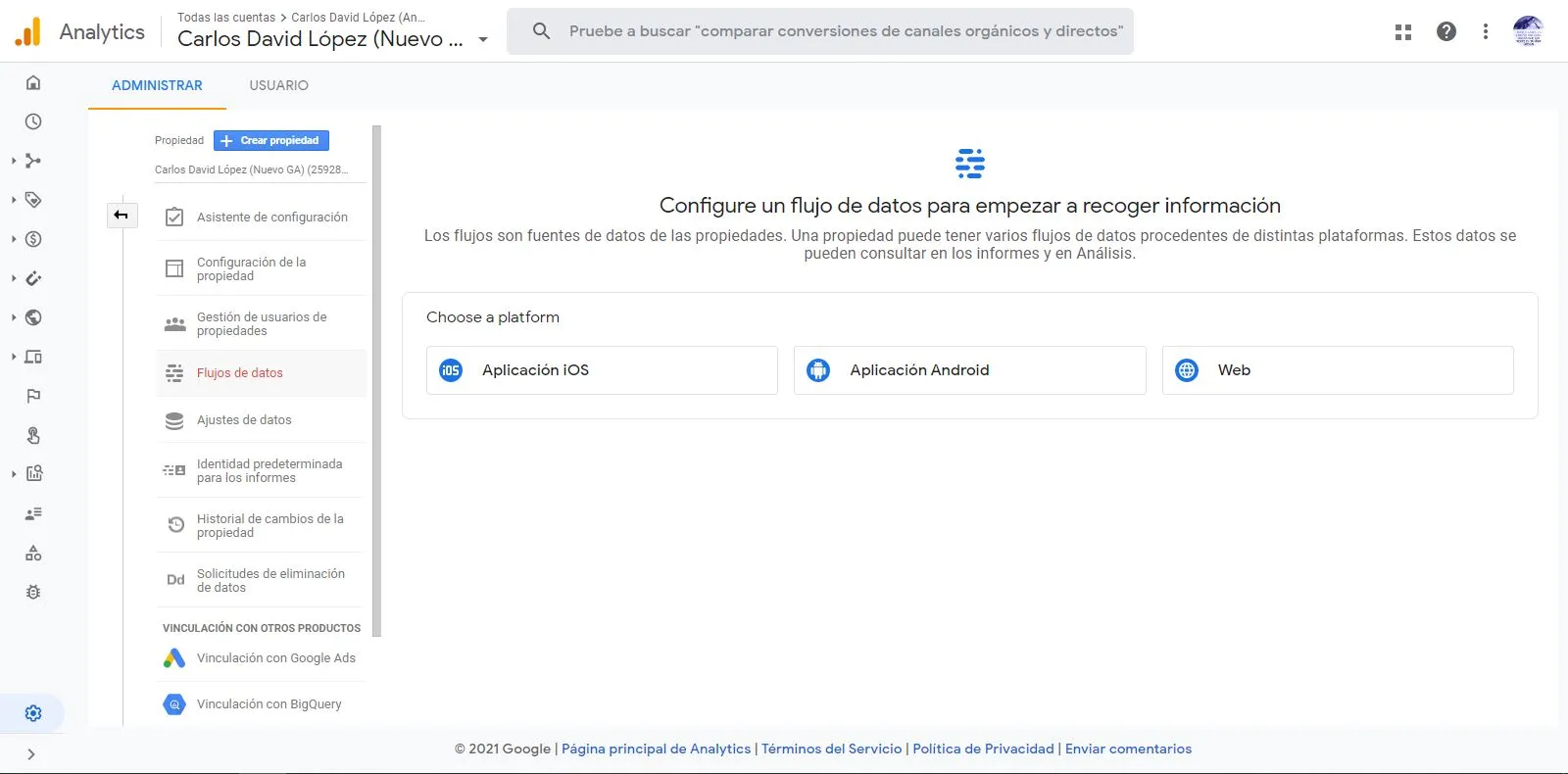Image resolution: width=1568 pixels, height=774 pixels.
Task: Click the blue Admin gear icon
Action: (x=33, y=713)
